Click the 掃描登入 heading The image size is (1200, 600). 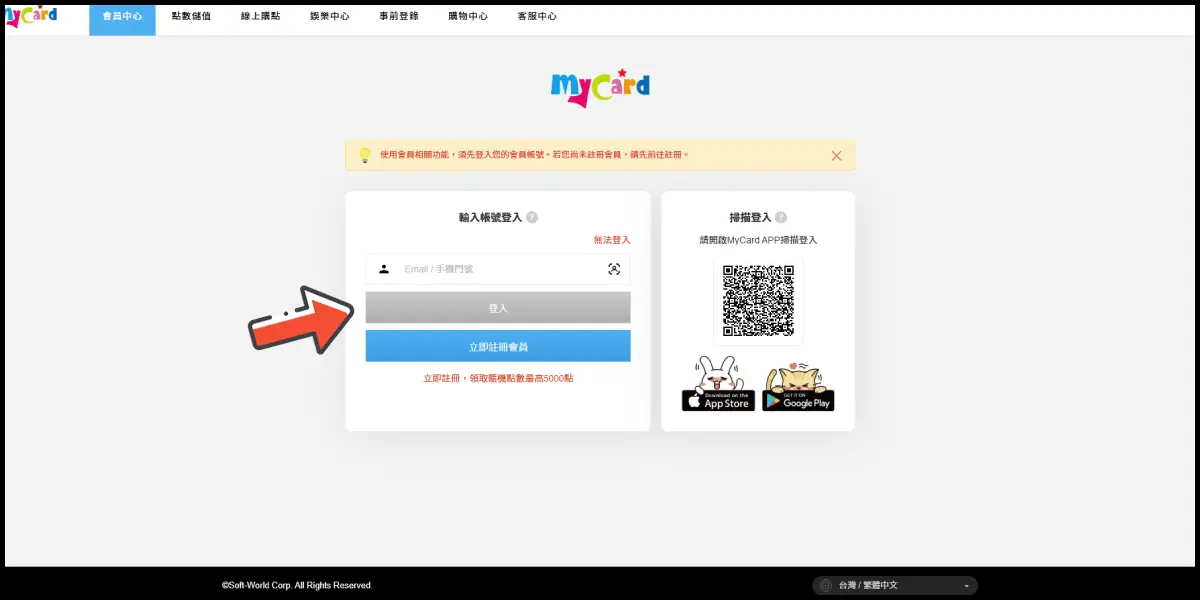click(x=750, y=217)
